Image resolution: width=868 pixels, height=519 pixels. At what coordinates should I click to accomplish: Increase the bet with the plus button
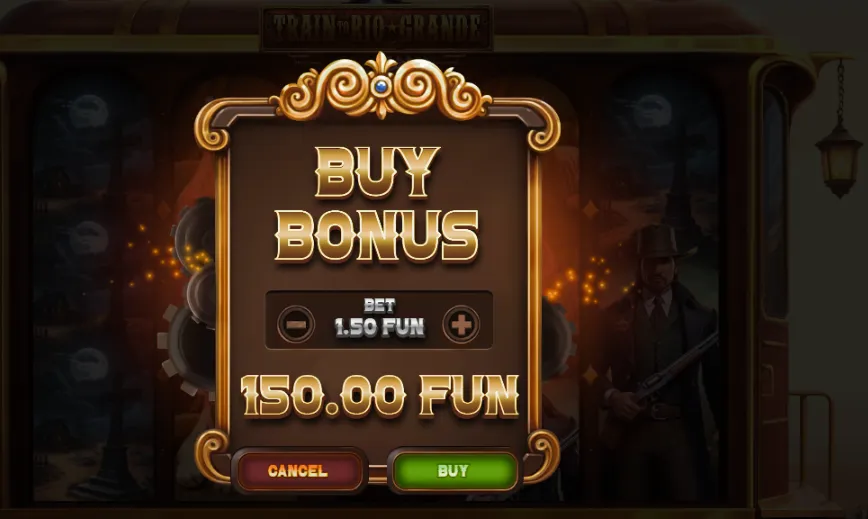(x=461, y=324)
